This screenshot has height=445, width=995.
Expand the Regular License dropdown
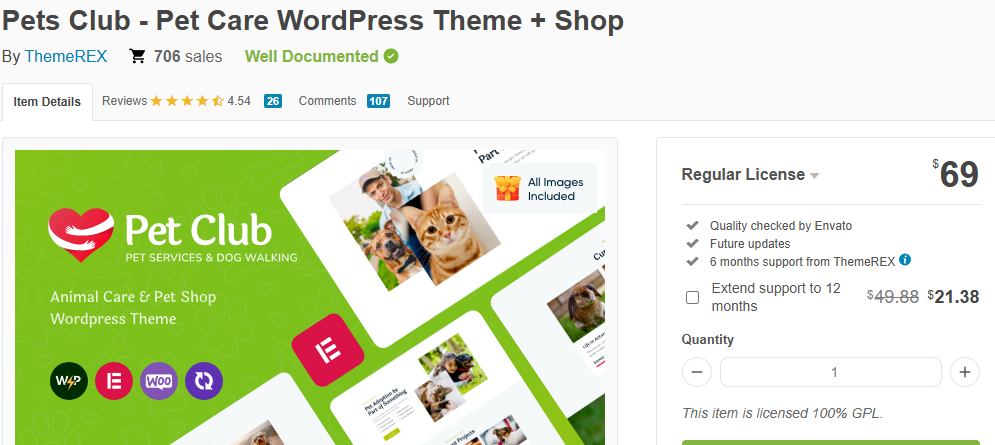(x=750, y=175)
